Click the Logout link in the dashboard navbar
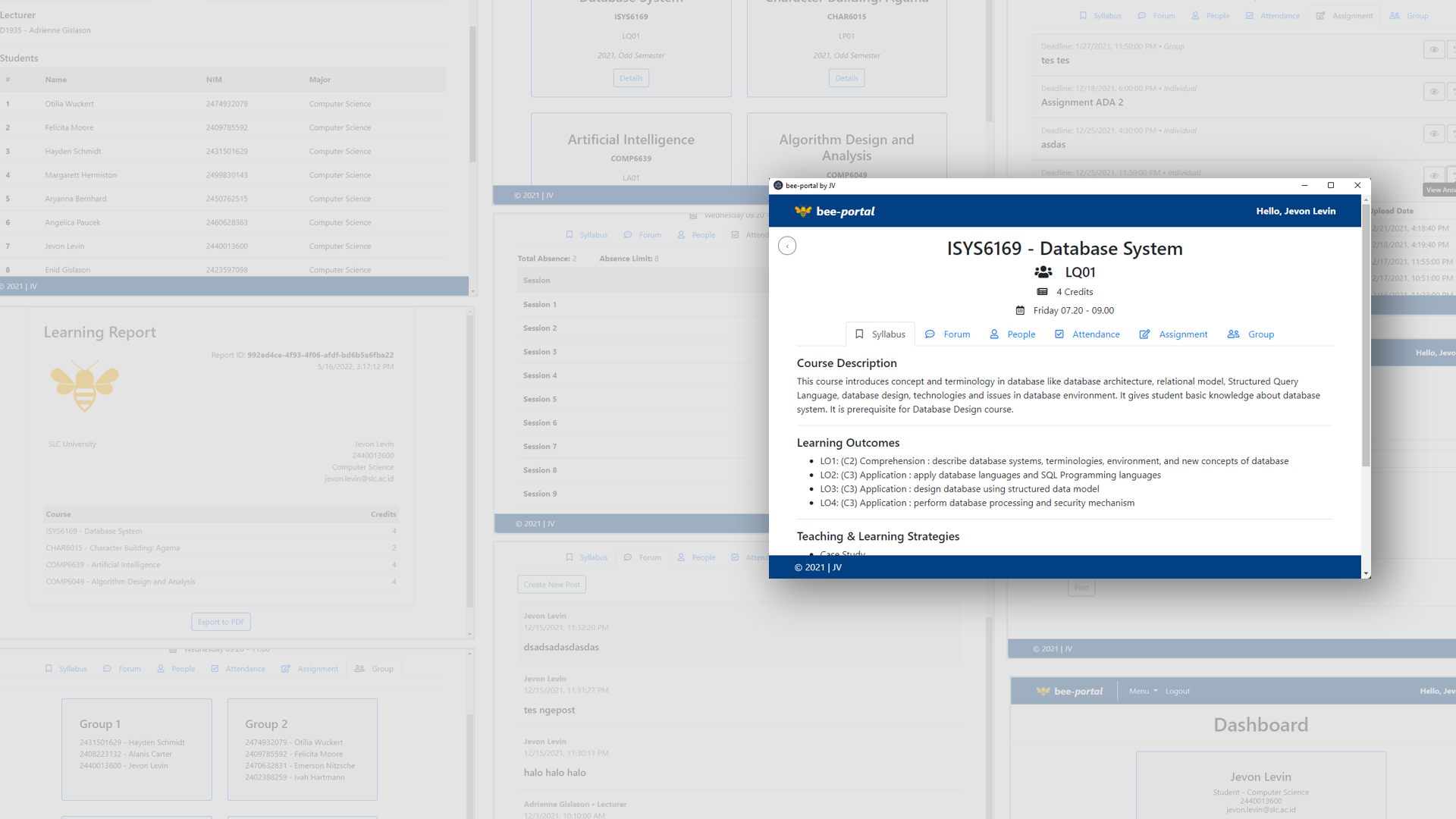Image resolution: width=1456 pixels, height=819 pixels. click(1177, 692)
